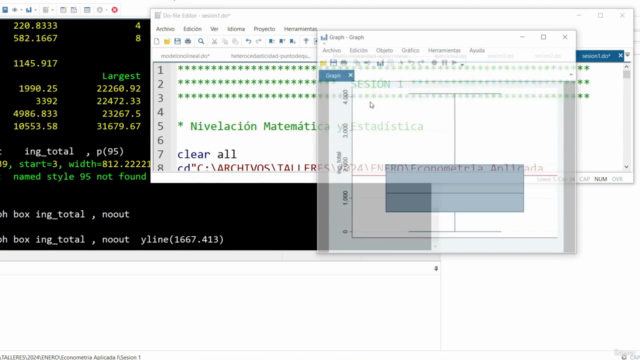Image resolution: width=640 pixels, height=360 pixels.
Task: Open the Viewer eye icon in Stata toolbar
Action: (15, 10)
